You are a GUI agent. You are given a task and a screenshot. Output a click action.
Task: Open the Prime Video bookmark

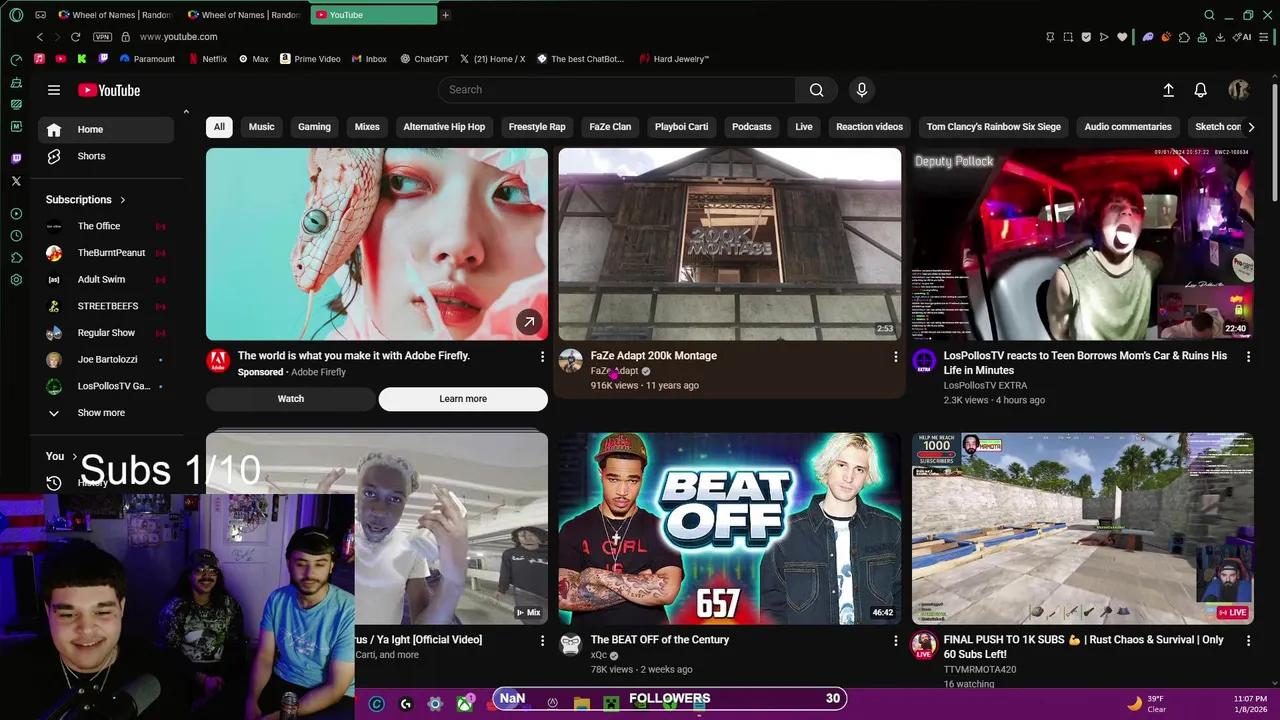coord(310,59)
